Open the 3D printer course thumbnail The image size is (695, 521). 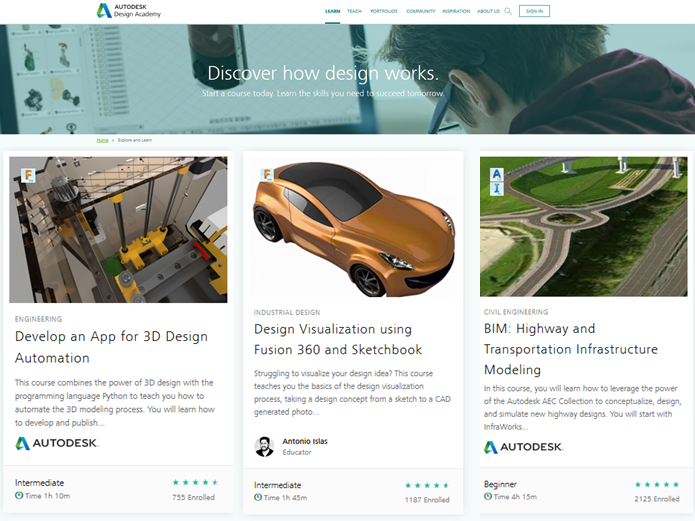coord(118,230)
